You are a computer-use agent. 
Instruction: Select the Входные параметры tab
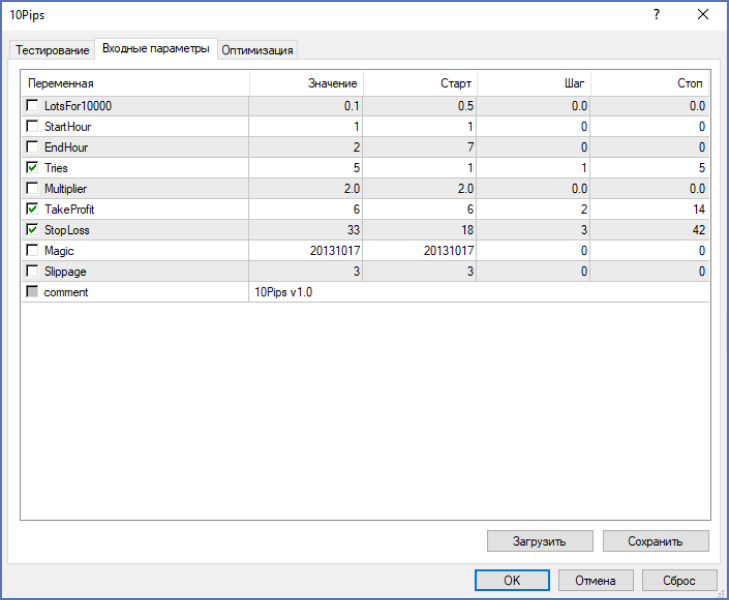[156, 49]
